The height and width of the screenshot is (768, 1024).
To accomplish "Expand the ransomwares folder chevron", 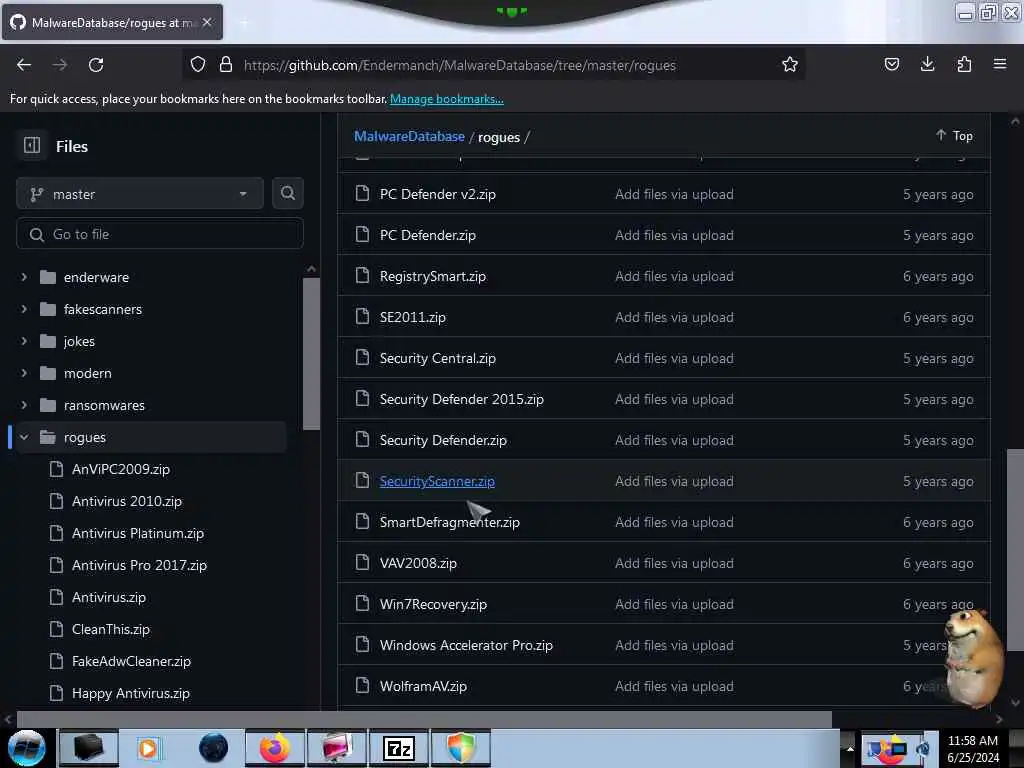I will point(24,405).
